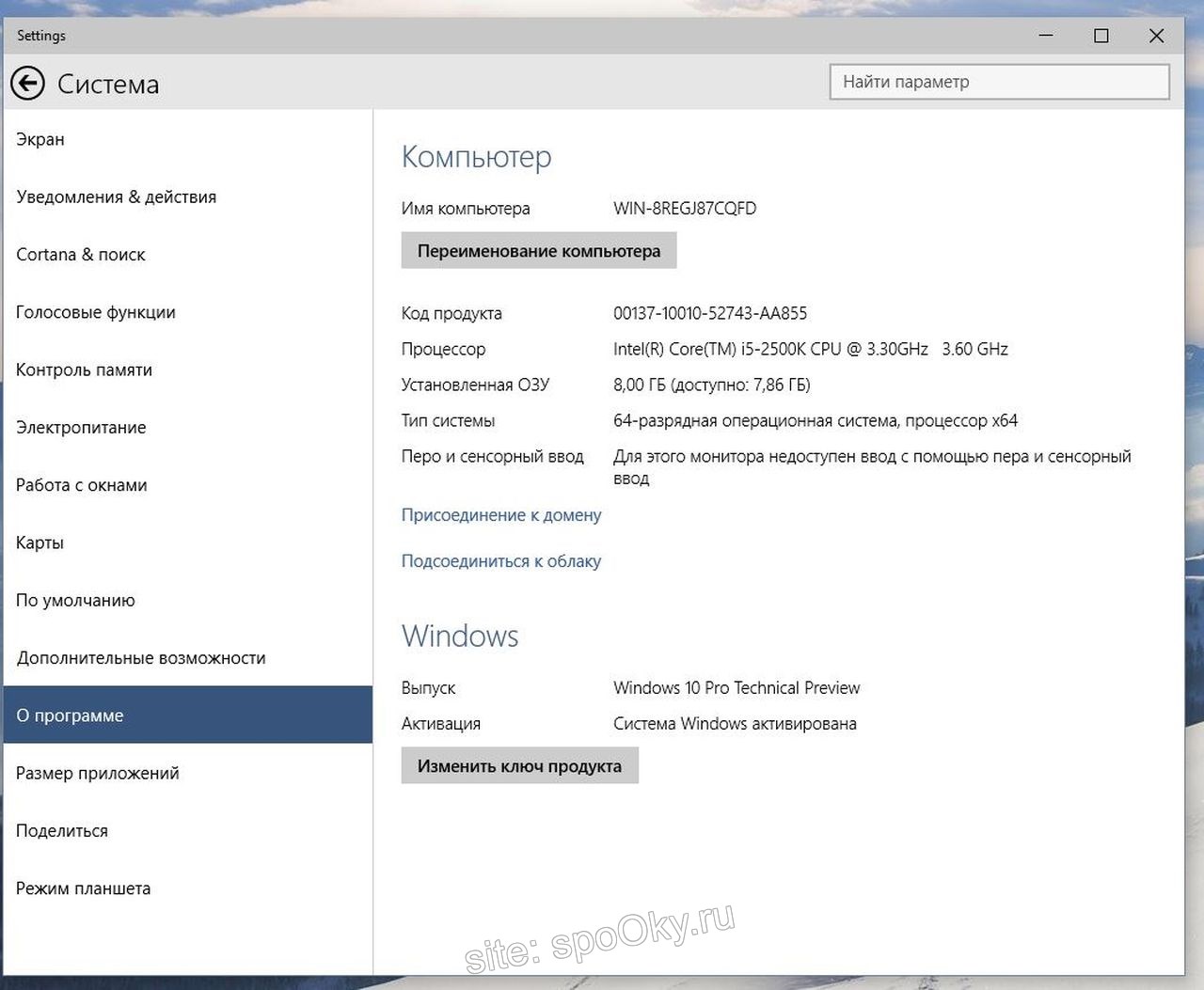
Task: Open Присоединение к домену link
Action: [x=501, y=515]
